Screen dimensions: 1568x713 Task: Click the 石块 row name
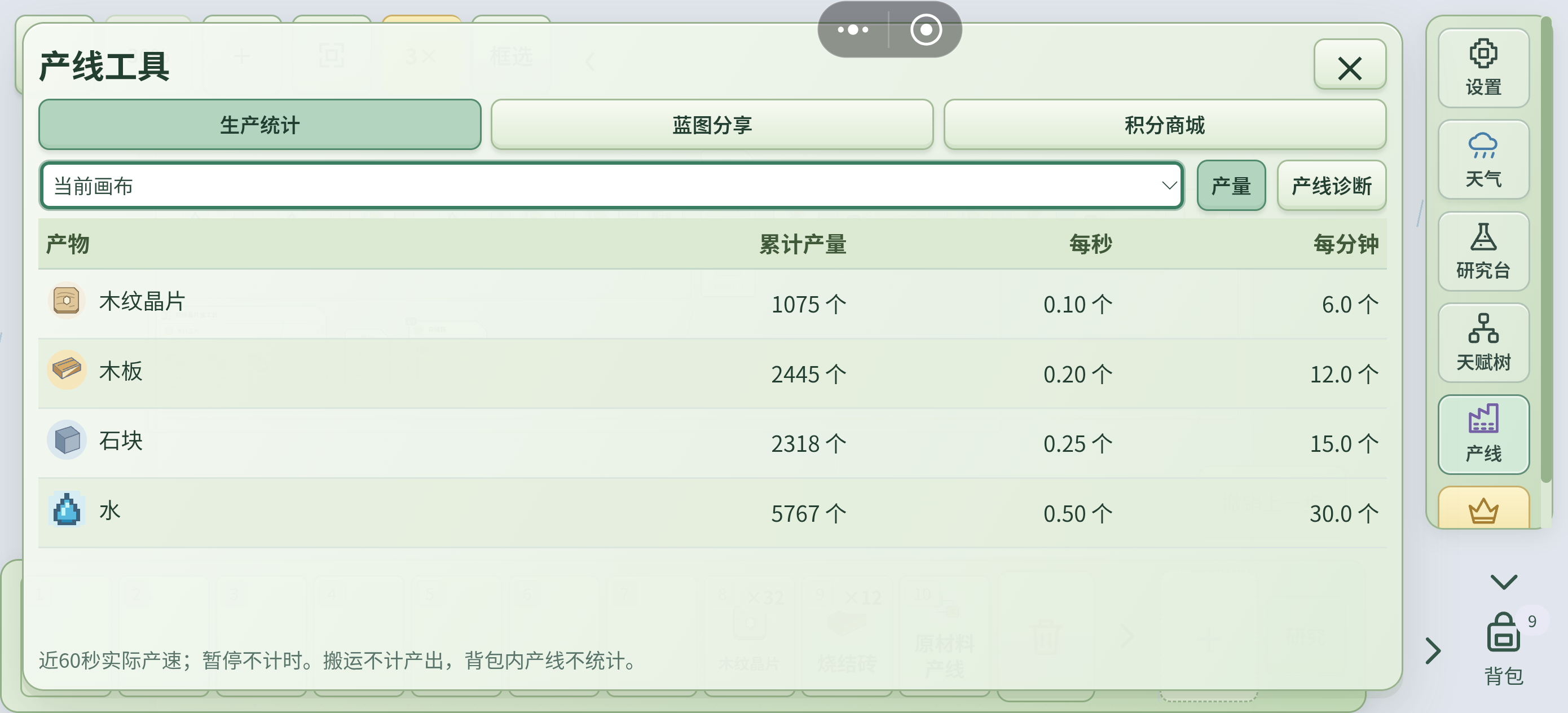pos(121,440)
